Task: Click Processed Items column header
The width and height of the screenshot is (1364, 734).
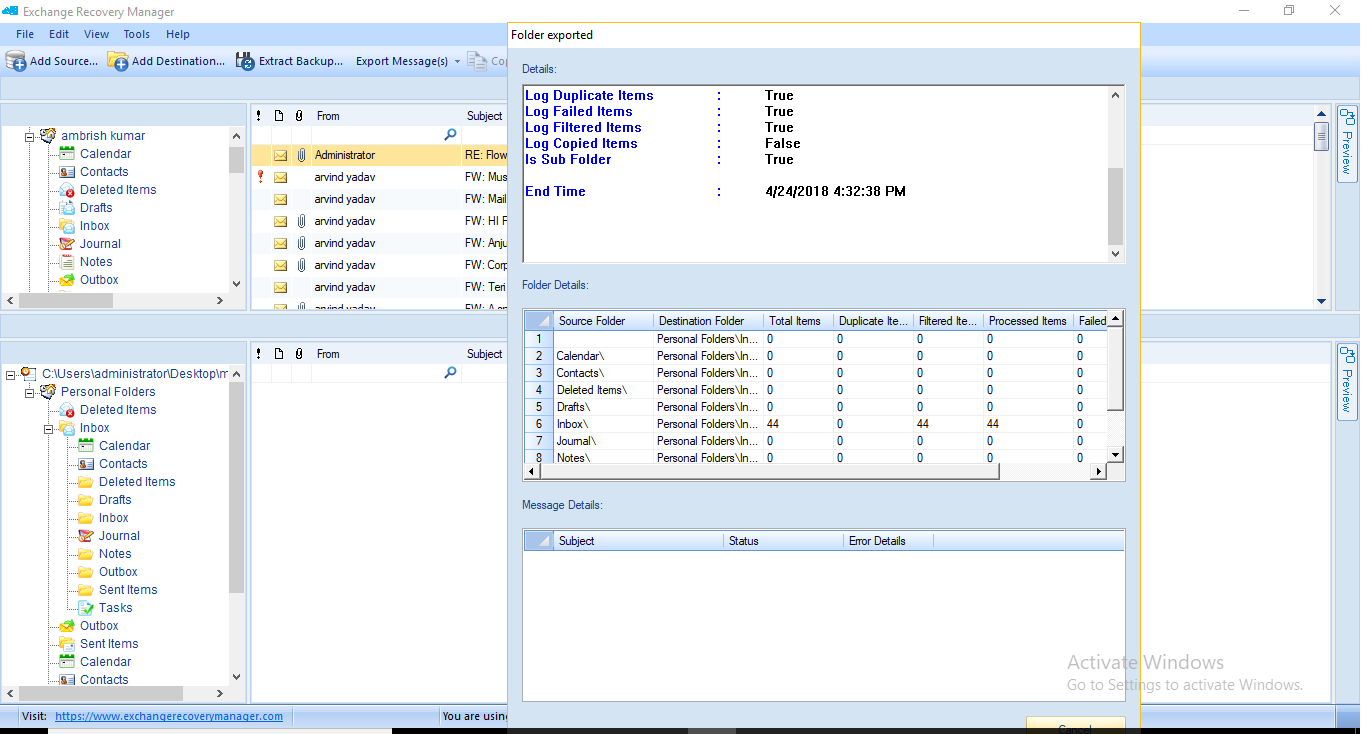Action: pos(1029,321)
